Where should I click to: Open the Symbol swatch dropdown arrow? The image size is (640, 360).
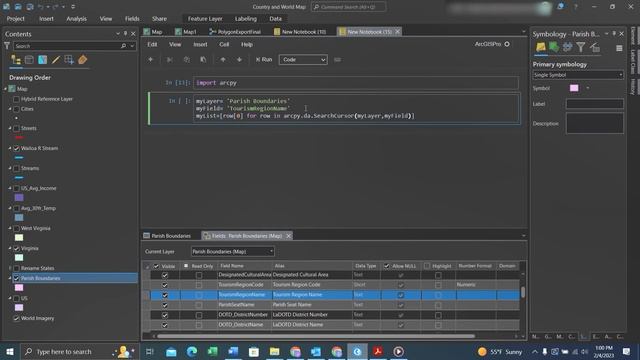pyautogui.click(x=588, y=88)
